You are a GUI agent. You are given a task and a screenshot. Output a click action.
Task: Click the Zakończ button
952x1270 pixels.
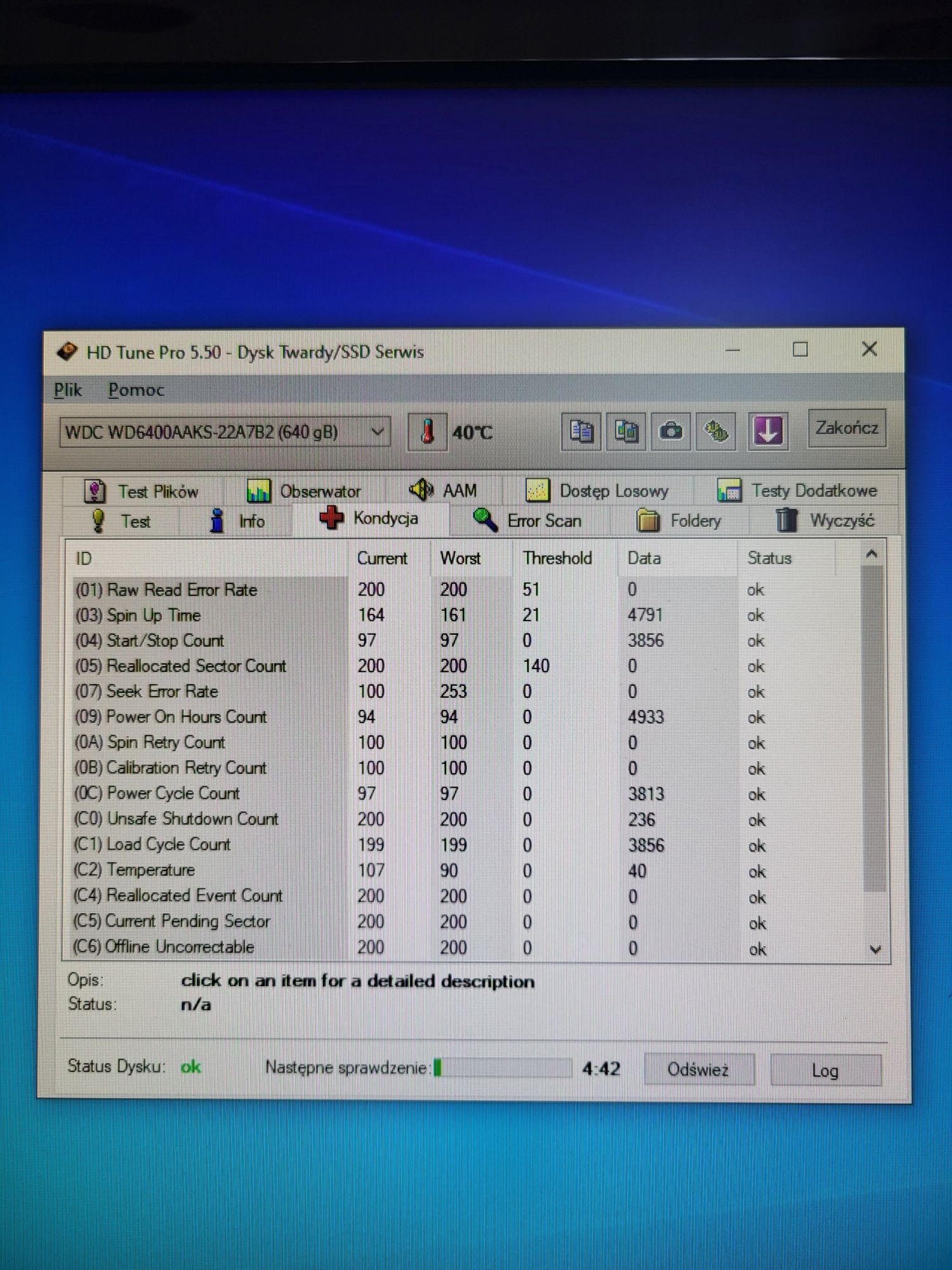[x=847, y=428]
